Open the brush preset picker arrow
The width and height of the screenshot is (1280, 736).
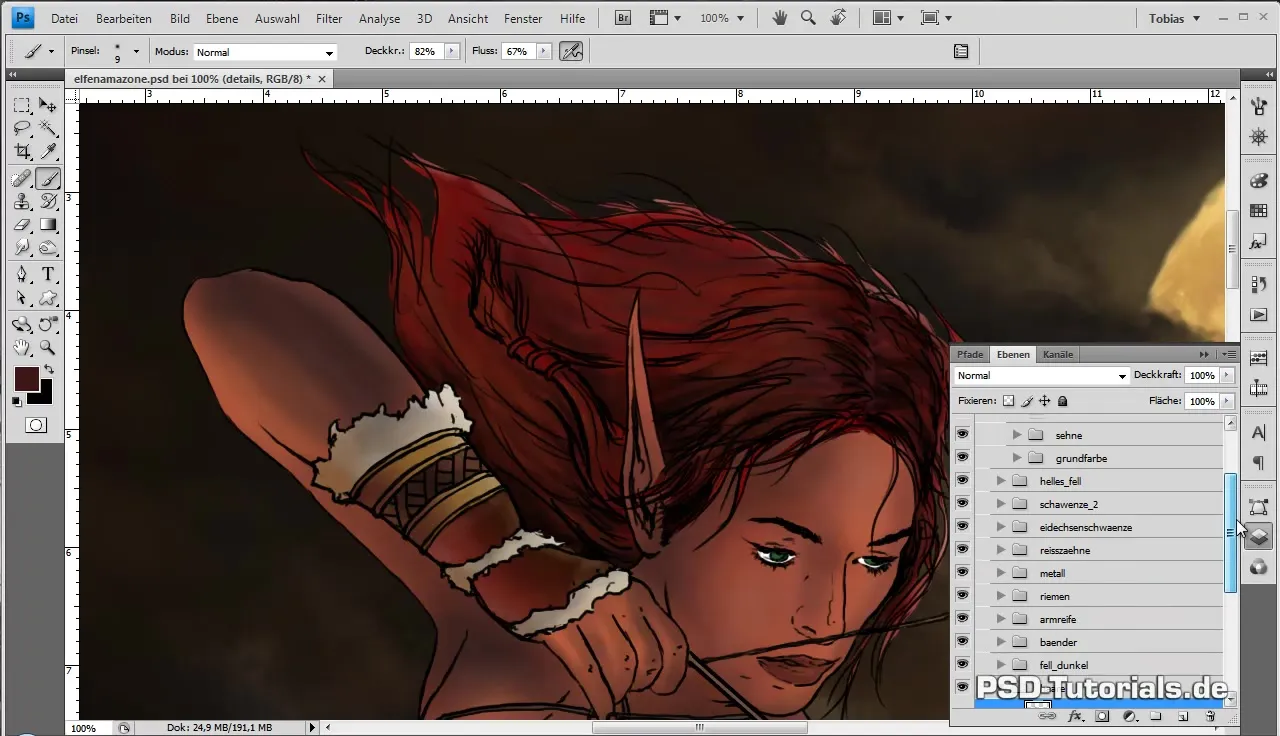(136, 51)
